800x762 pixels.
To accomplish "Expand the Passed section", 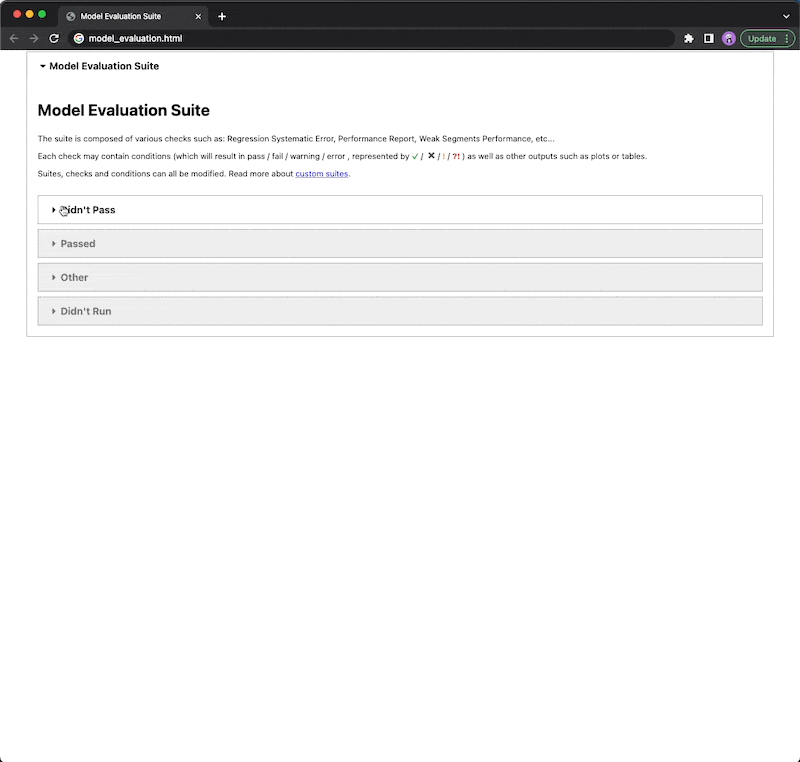I will click(x=400, y=243).
